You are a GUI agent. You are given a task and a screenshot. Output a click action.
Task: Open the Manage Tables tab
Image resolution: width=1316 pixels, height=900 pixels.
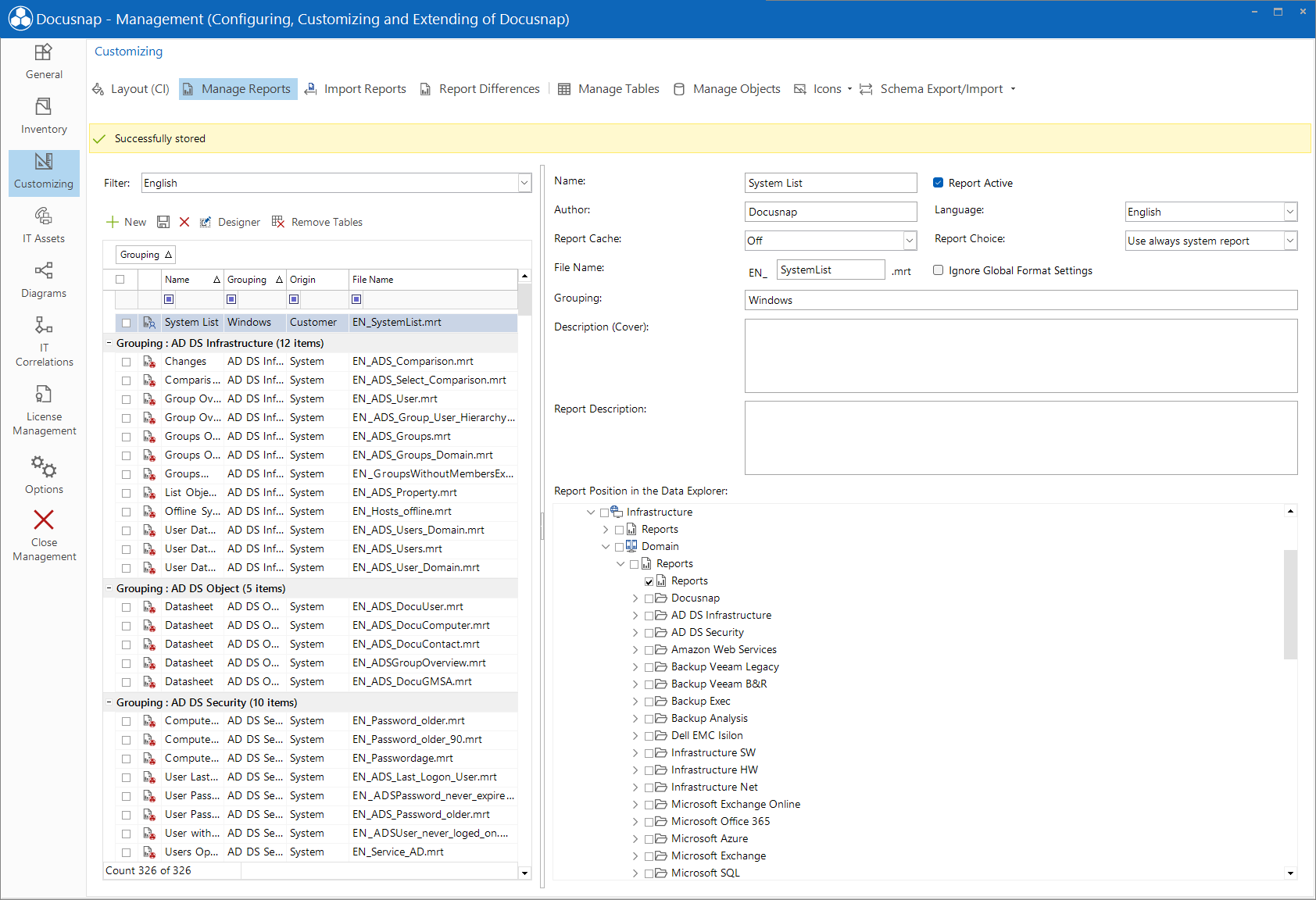tap(609, 89)
